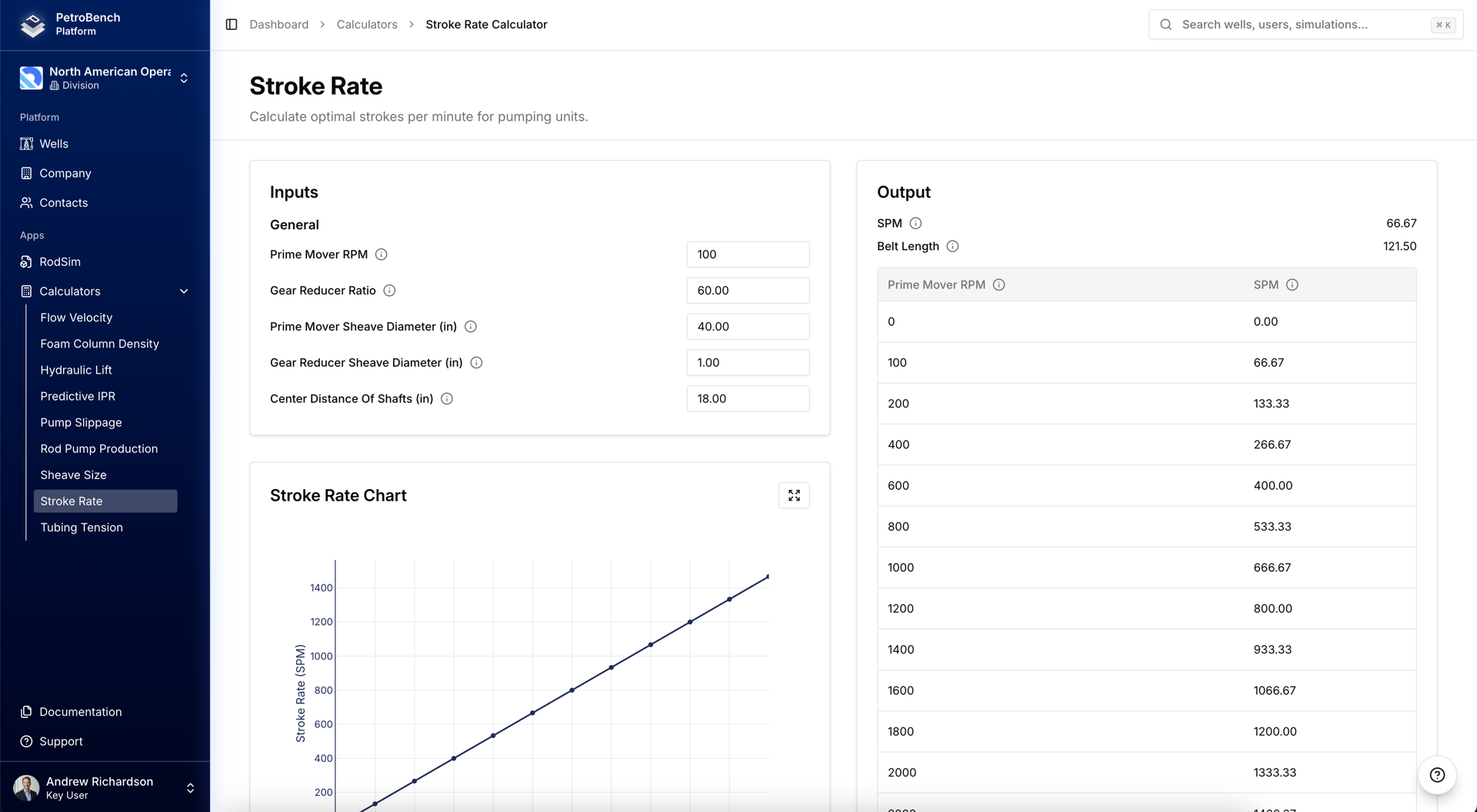This screenshot has height=812, width=1477.
Task: Toggle the SPM output info icon
Action: pos(916,223)
